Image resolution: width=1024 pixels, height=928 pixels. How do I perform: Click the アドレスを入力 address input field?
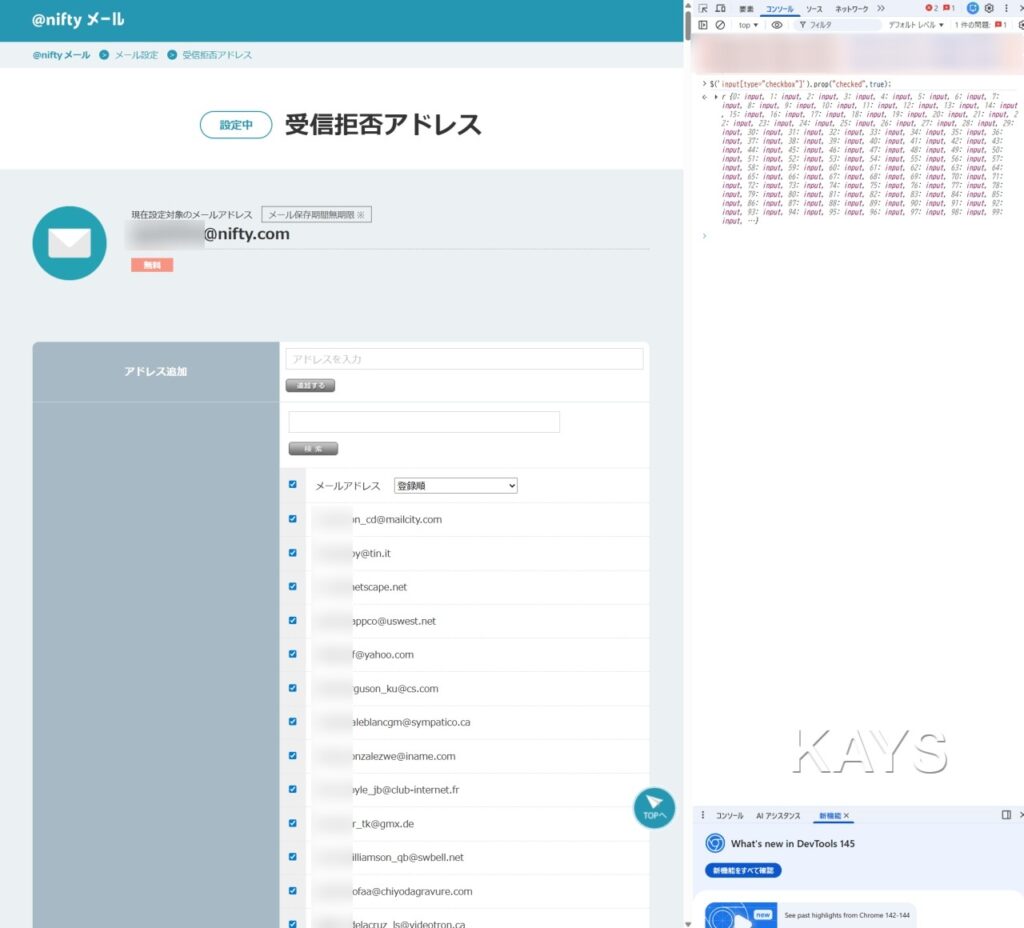[464, 359]
